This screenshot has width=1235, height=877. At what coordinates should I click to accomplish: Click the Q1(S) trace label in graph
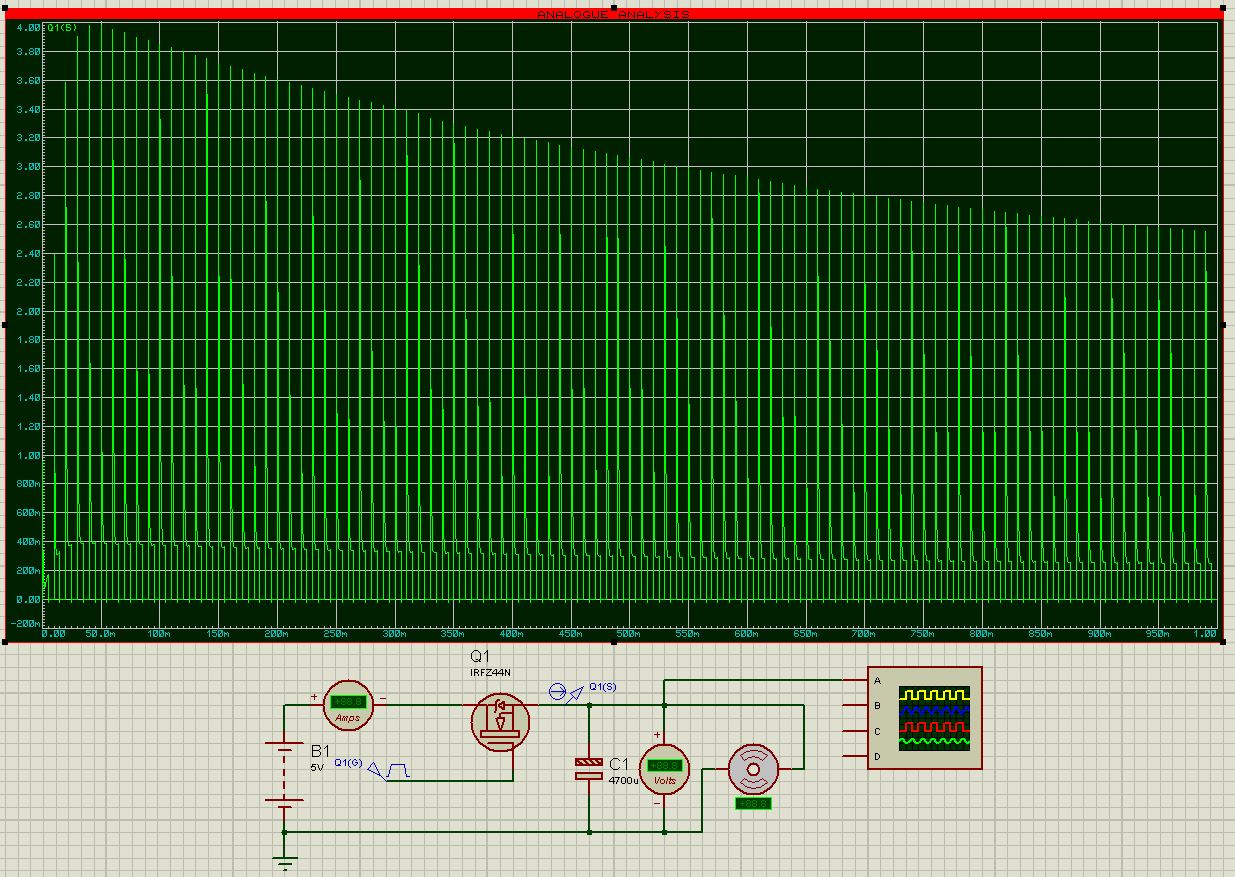pyautogui.click(x=61, y=27)
